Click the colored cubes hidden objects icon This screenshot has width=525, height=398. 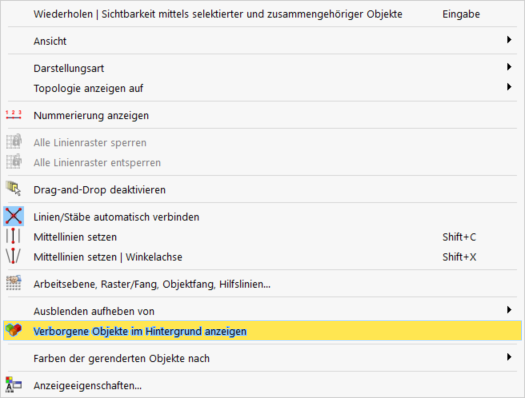13,330
